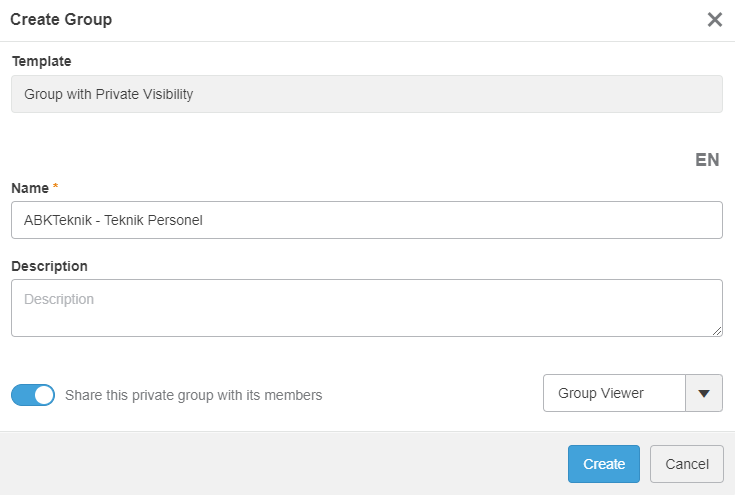Click the Name field label

point(30,188)
